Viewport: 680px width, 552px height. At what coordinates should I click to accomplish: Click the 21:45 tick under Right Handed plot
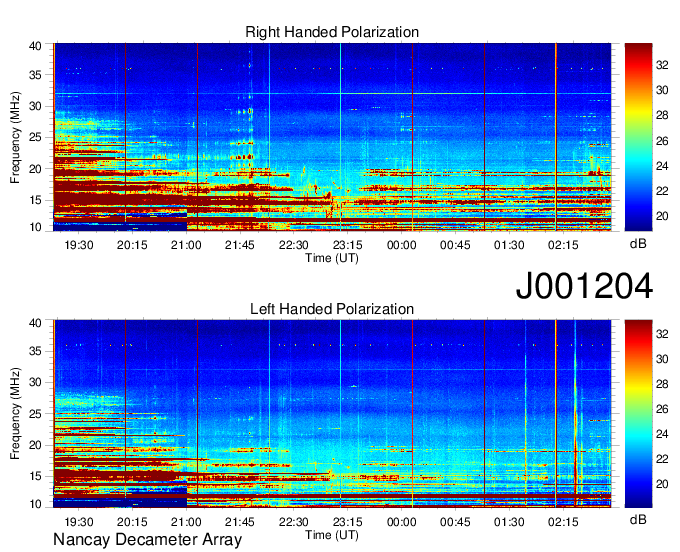[240, 245]
